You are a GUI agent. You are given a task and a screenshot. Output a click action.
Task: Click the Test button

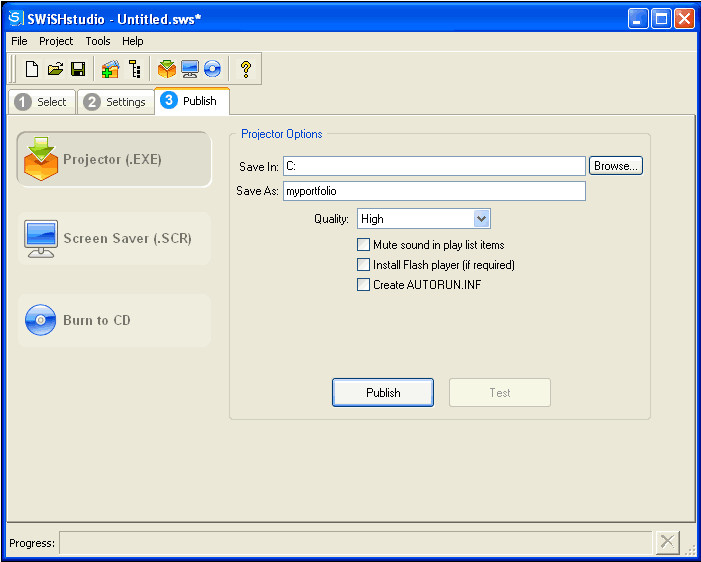500,393
